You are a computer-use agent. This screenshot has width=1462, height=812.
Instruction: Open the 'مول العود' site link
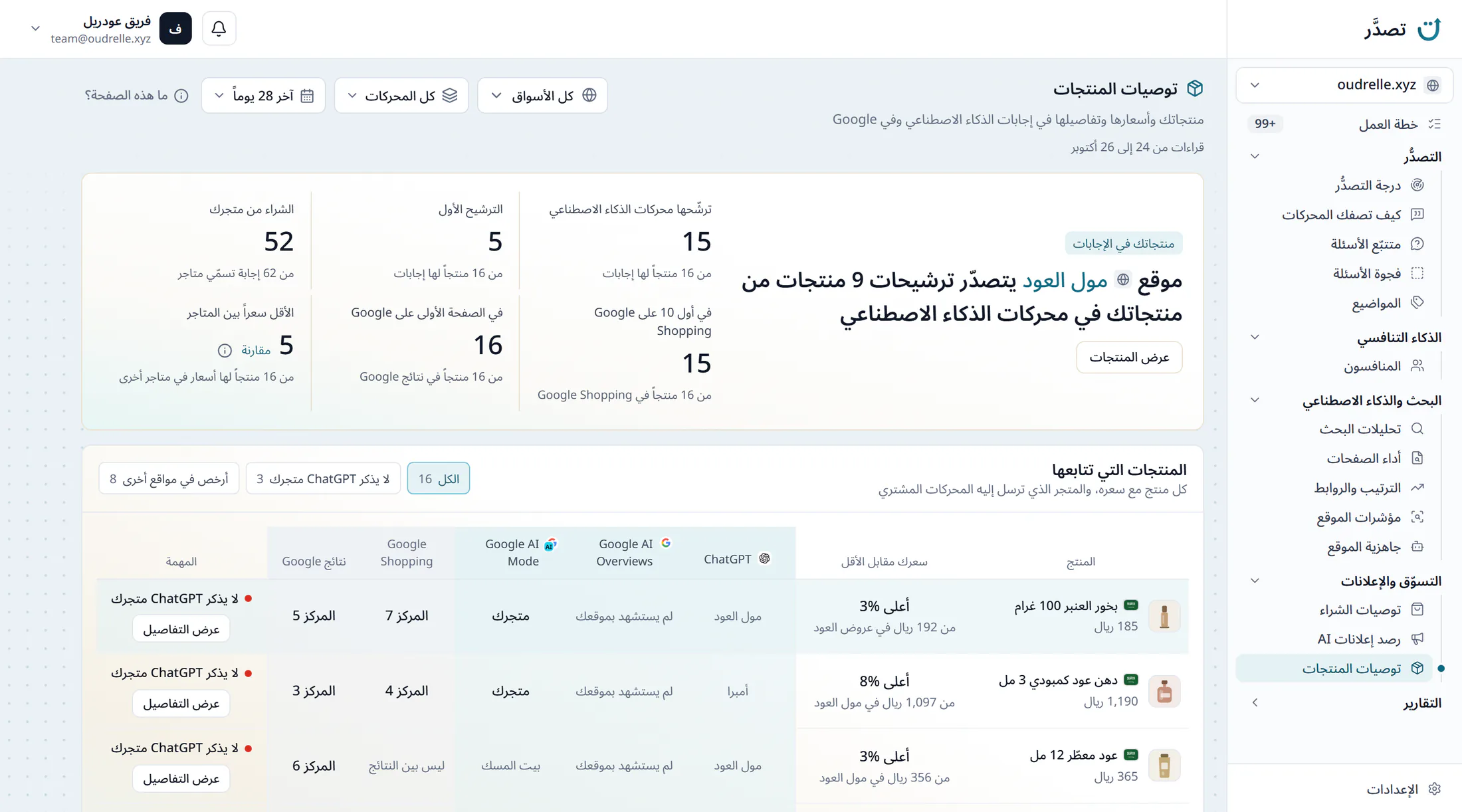pyautogui.click(x=1065, y=280)
